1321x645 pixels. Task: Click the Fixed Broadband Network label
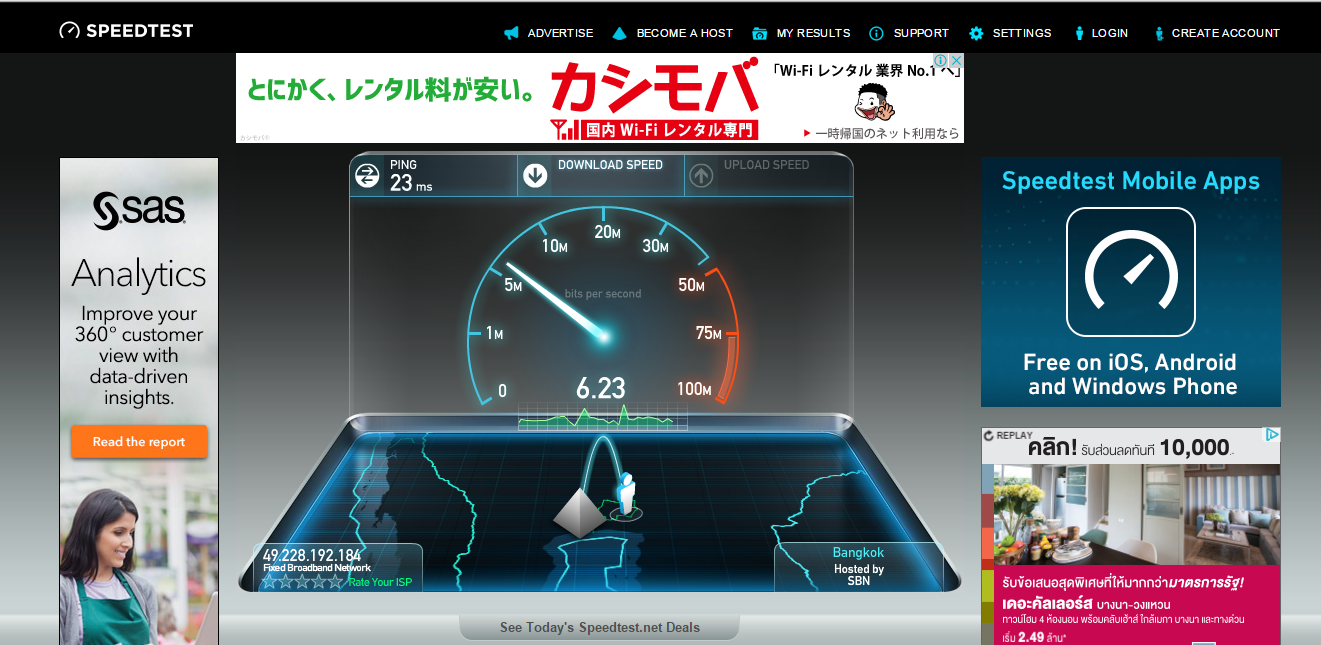[x=317, y=568]
